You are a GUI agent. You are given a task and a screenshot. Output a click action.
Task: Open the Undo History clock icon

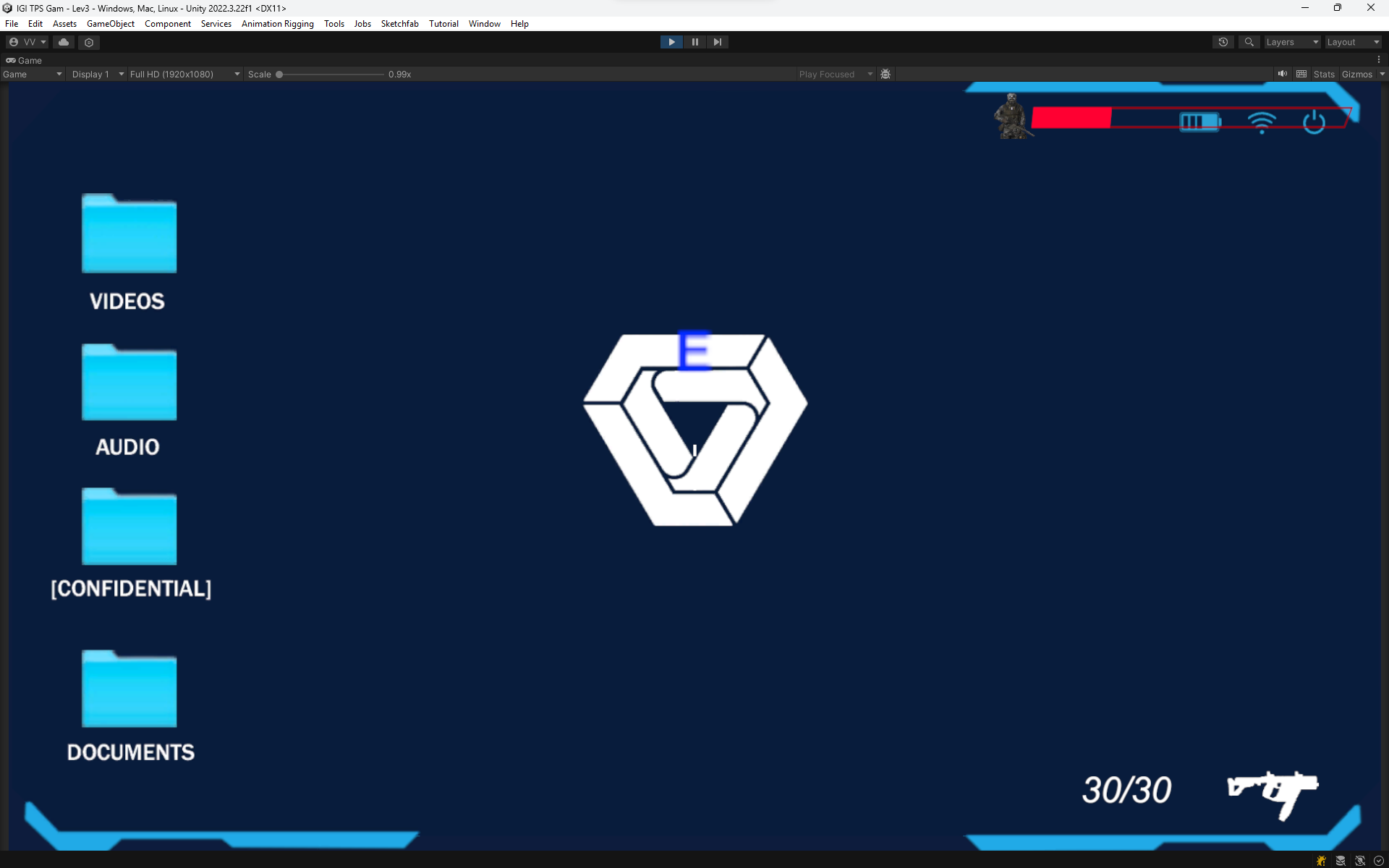click(1223, 42)
